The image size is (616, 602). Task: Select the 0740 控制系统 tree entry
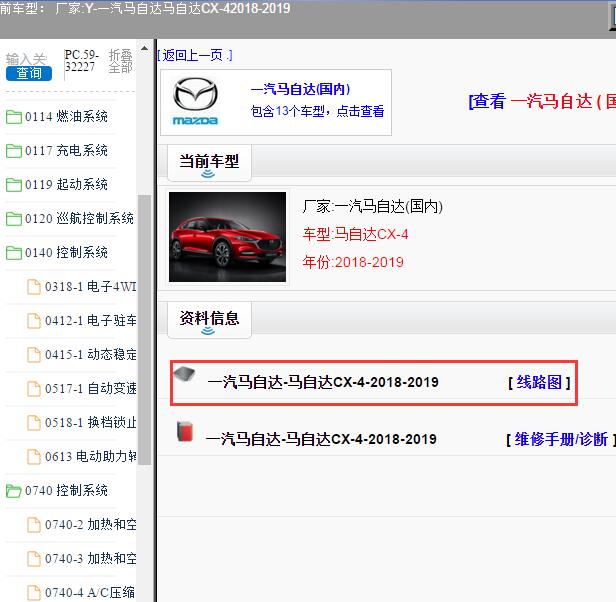click(66, 491)
